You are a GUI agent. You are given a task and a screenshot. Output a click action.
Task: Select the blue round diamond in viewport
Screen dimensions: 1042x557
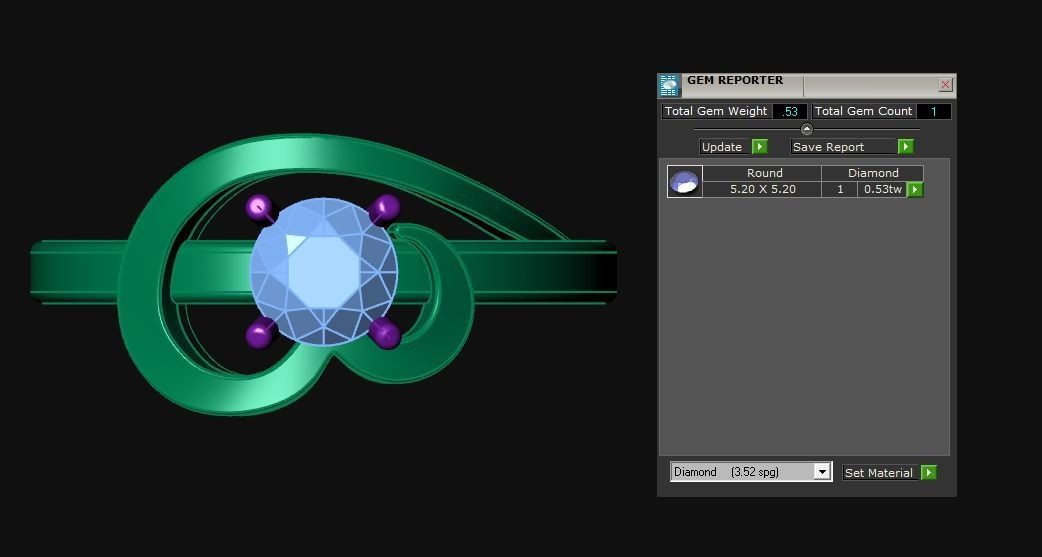point(324,271)
